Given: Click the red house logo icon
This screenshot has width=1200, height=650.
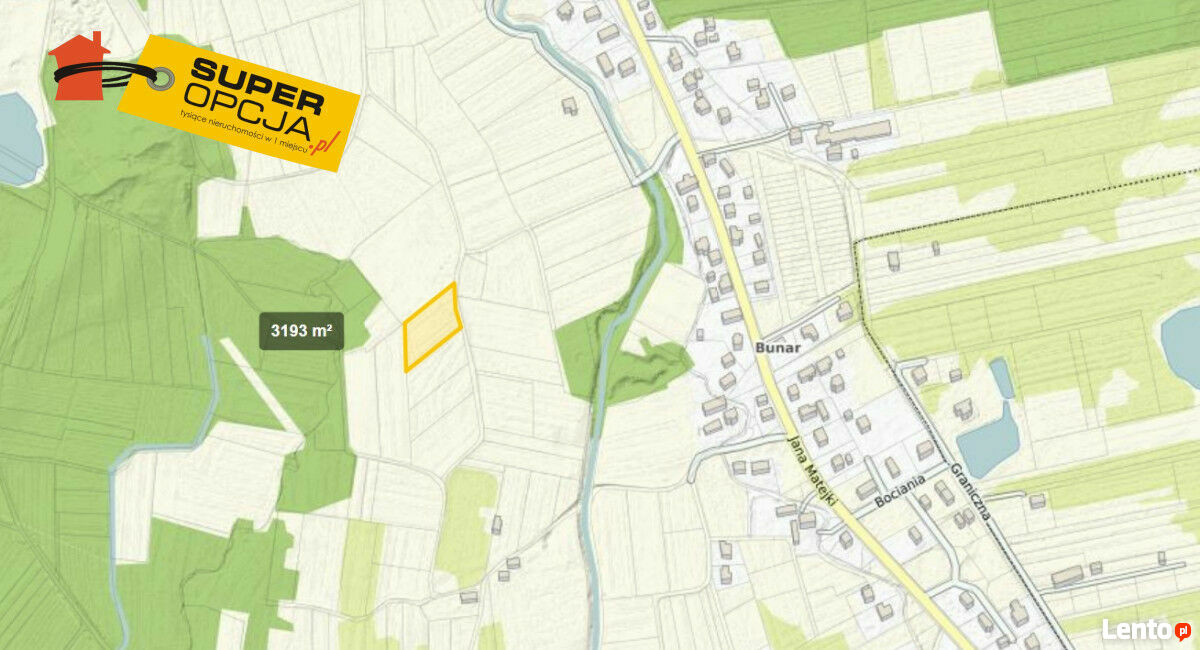Looking at the screenshot, I should 79,66.
